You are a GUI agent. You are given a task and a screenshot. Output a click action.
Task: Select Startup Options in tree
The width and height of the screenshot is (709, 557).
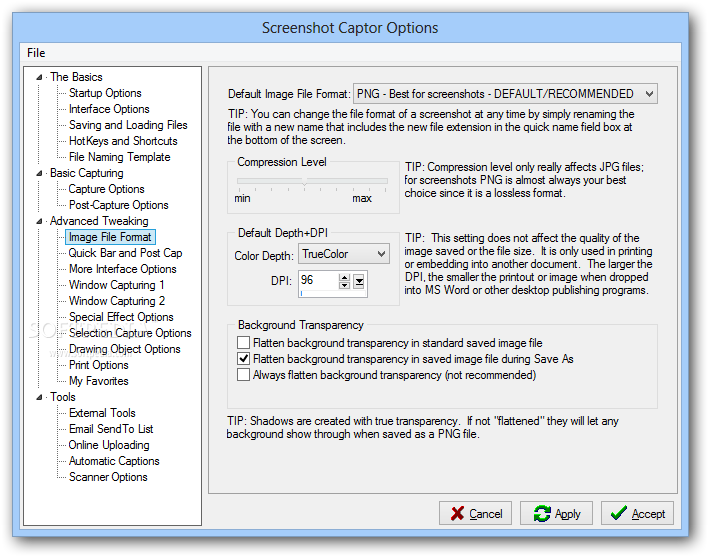pyautogui.click(x=105, y=93)
